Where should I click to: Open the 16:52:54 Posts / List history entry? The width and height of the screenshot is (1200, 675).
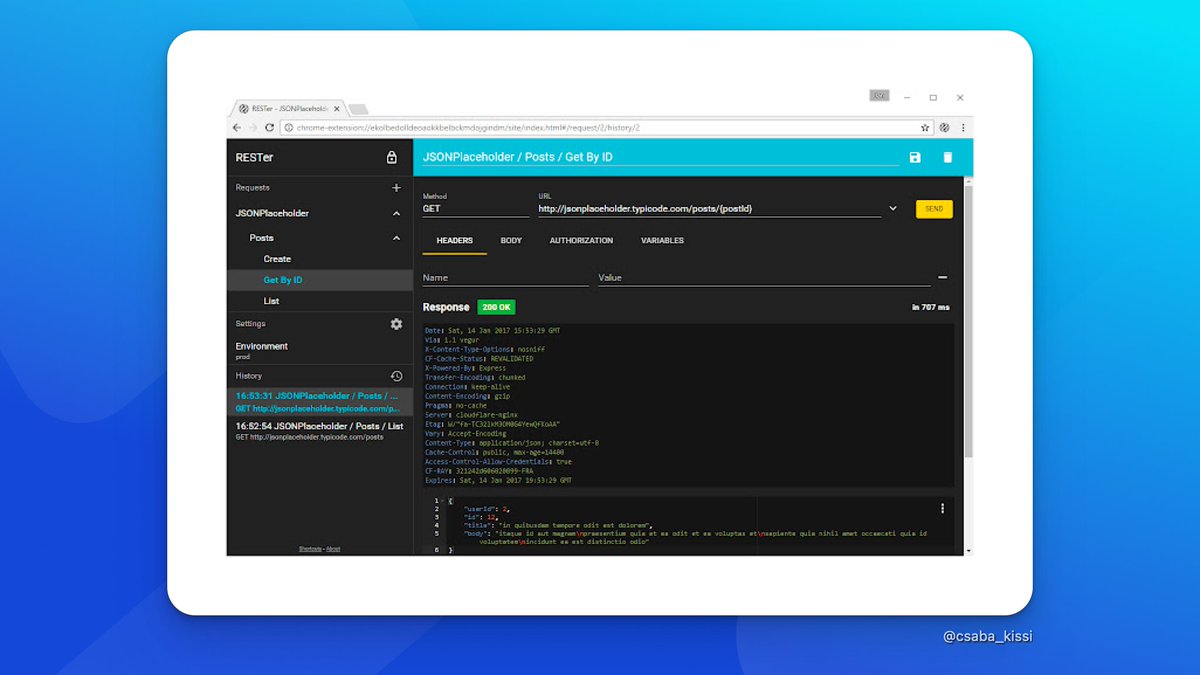(x=320, y=431)
